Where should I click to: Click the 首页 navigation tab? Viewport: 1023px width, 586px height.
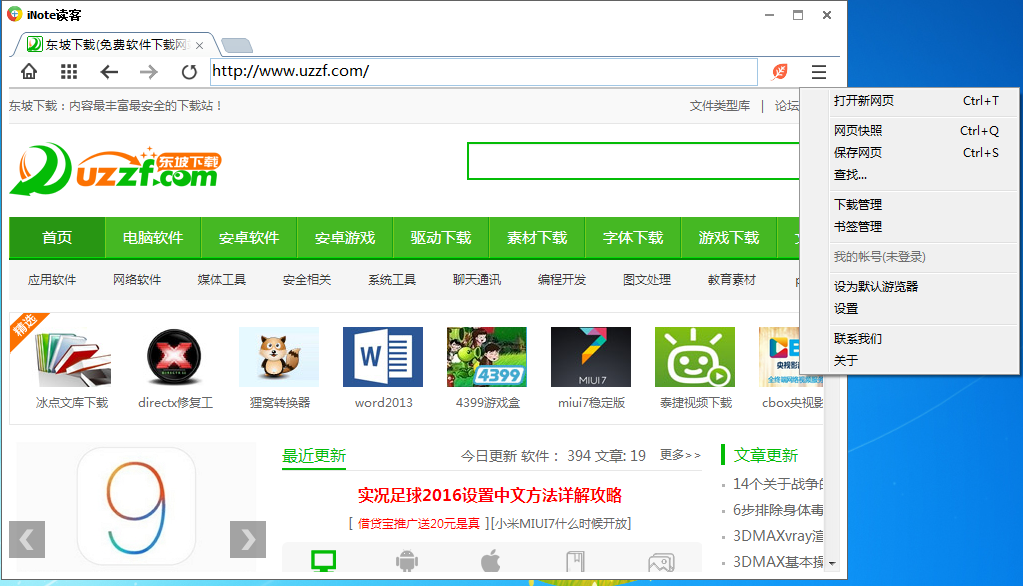point(57,238)
